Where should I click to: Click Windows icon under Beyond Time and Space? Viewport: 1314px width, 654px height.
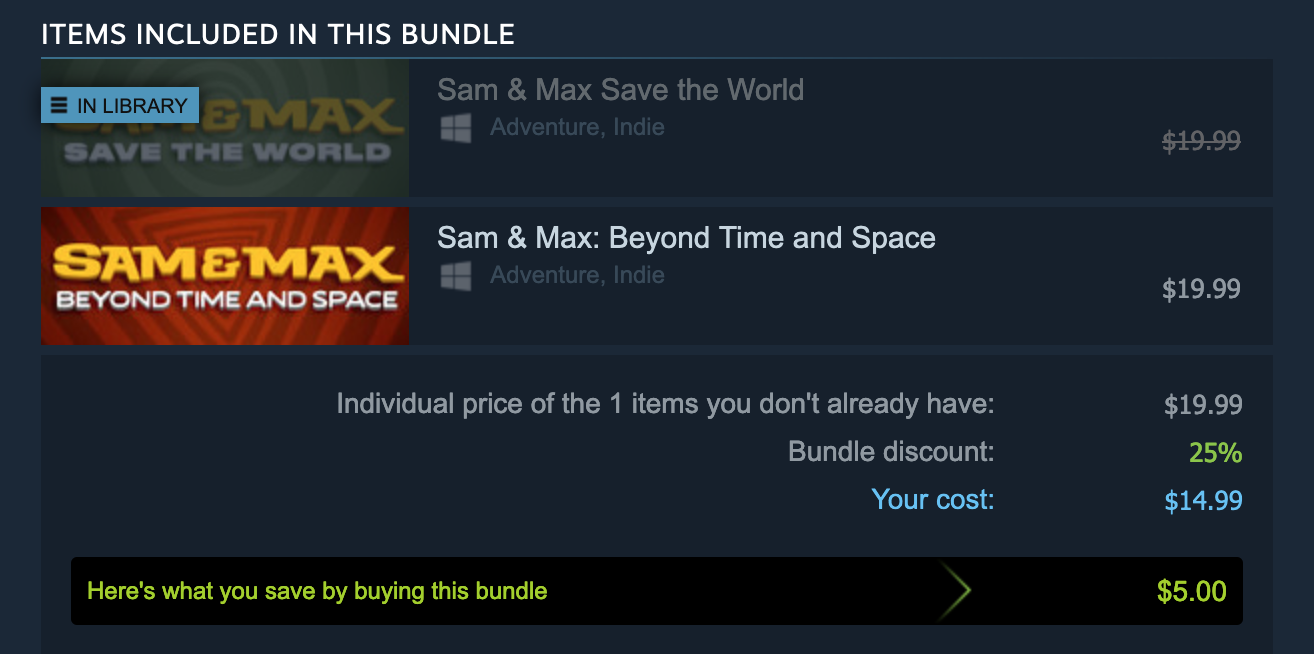pyautogui.click(x=456, y=276)
